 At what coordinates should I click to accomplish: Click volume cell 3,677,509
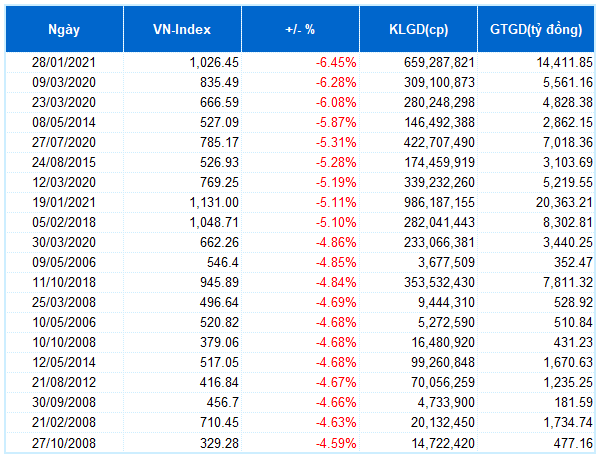pyautogui.click(x=446, y=263)
